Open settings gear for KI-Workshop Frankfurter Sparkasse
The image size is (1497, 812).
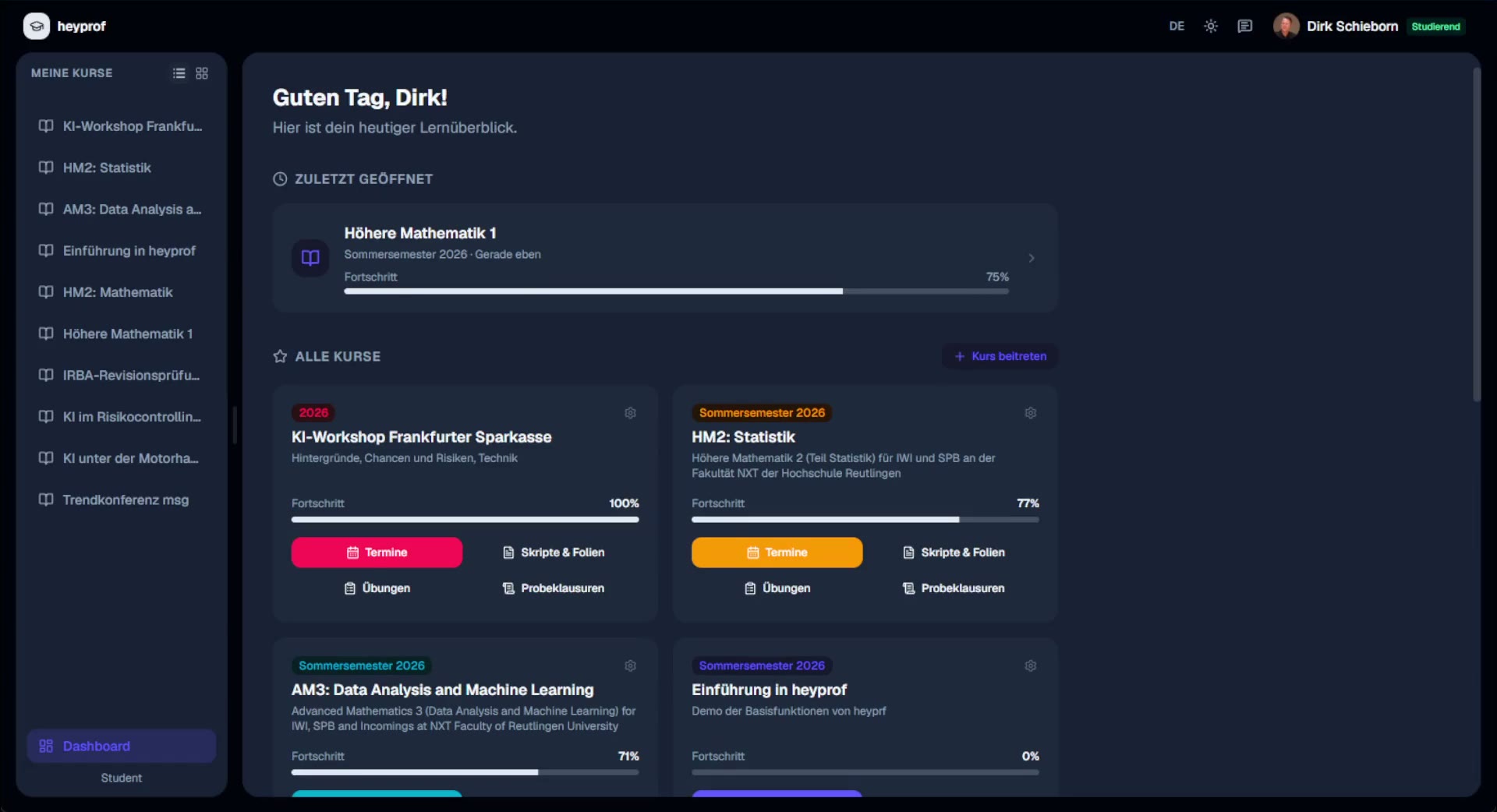click(x=630, y=413)
